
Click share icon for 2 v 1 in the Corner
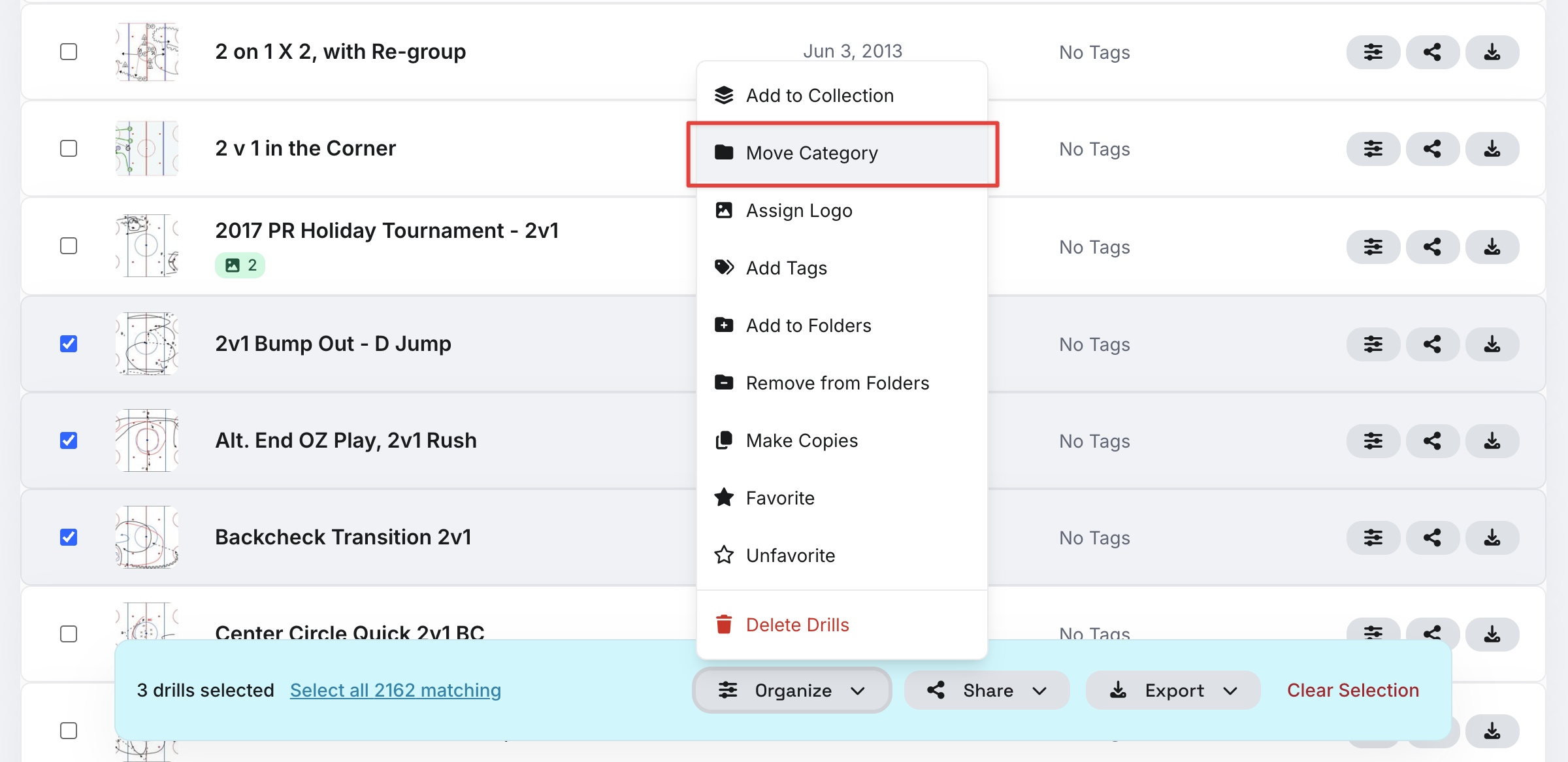coord(1432,149)
